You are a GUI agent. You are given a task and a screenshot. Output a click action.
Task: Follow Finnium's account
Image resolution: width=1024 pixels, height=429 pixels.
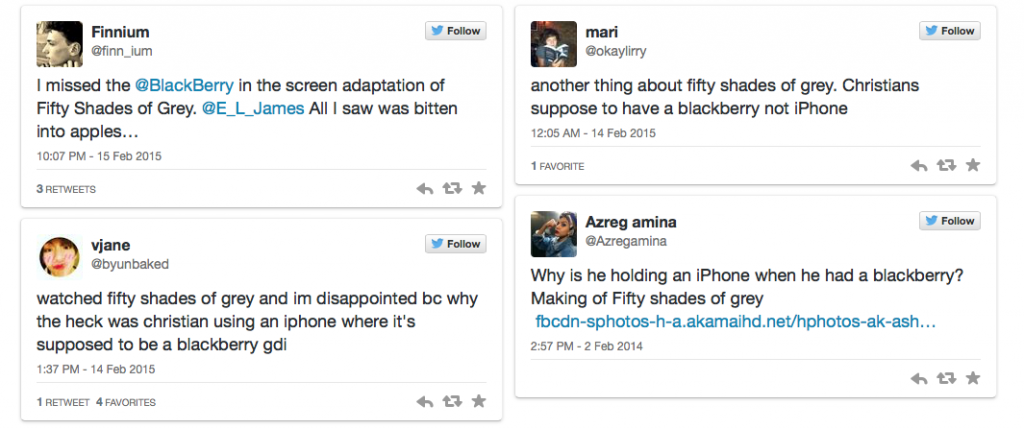coord(455,31)
